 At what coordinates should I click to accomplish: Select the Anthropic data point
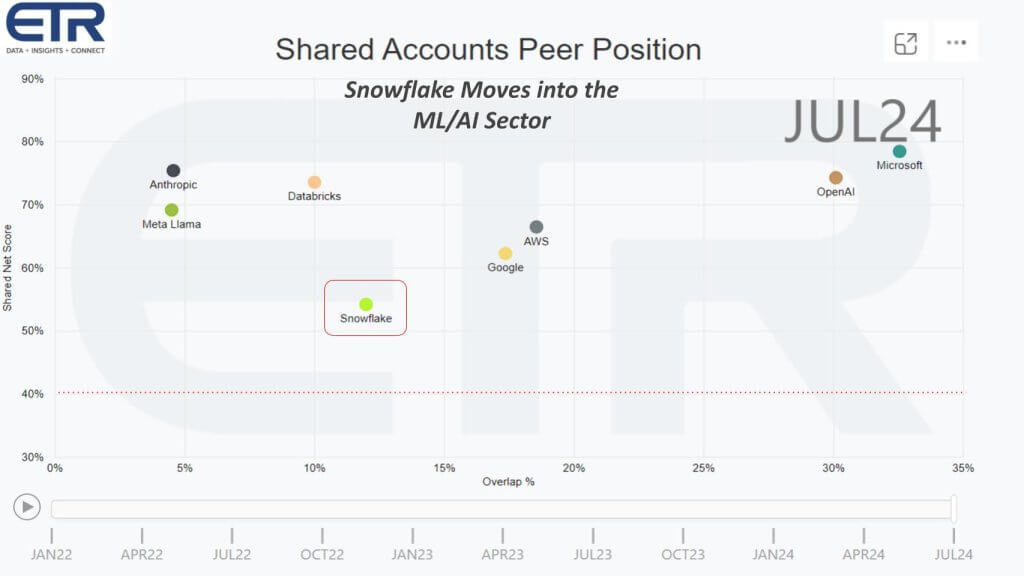coord(173,170)
